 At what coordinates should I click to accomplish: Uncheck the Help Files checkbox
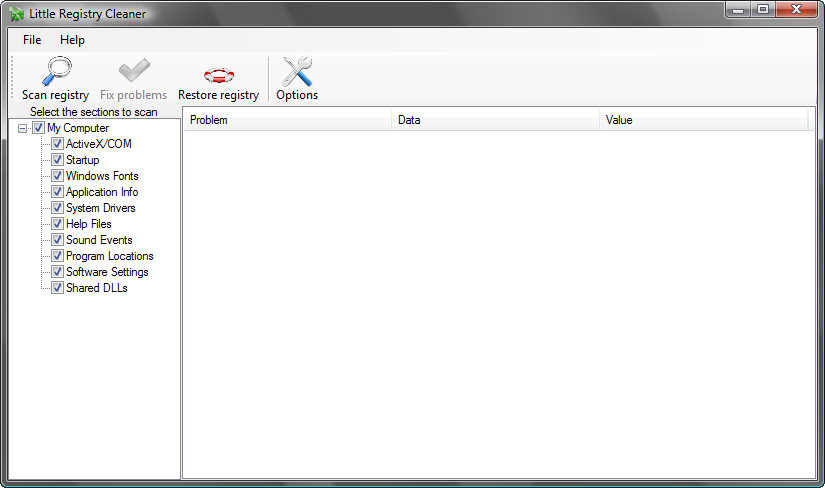pos(57,224)
